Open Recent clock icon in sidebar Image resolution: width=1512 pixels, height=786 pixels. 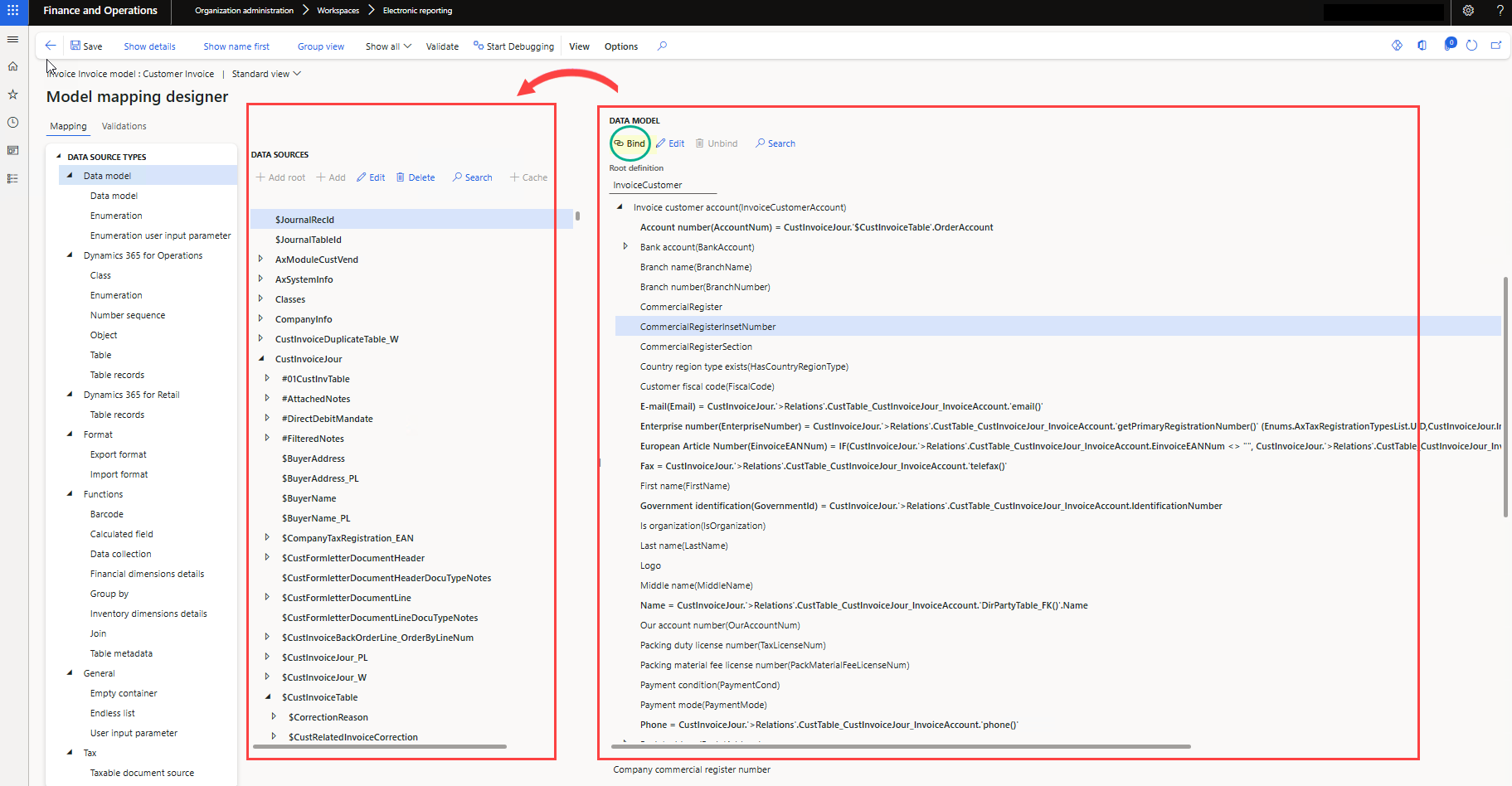click(13, 123)
